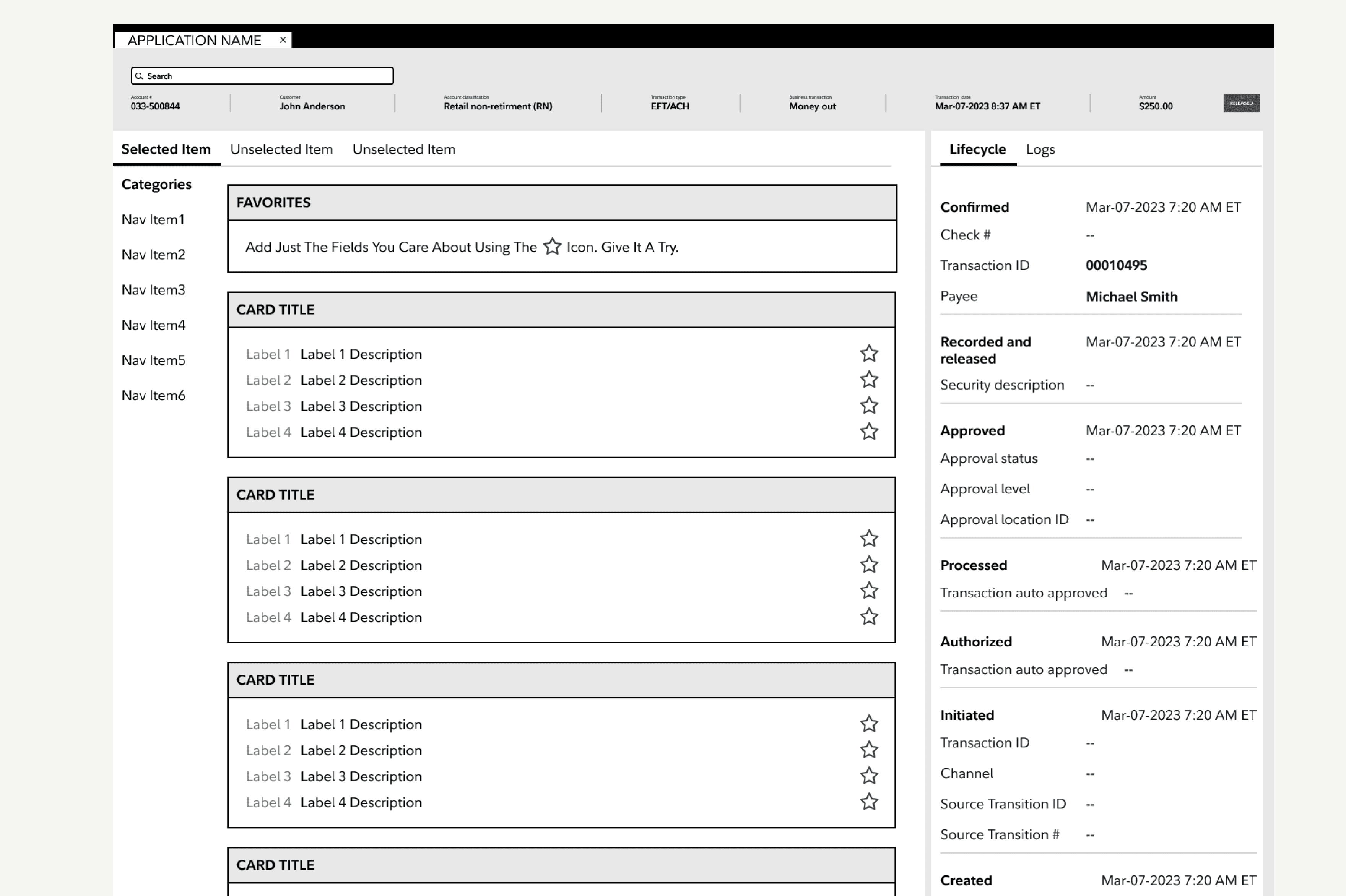Open the first Unselected Item tab
Image resolution: width=1346 pixels, height=896 pixels.
(281, 149)
